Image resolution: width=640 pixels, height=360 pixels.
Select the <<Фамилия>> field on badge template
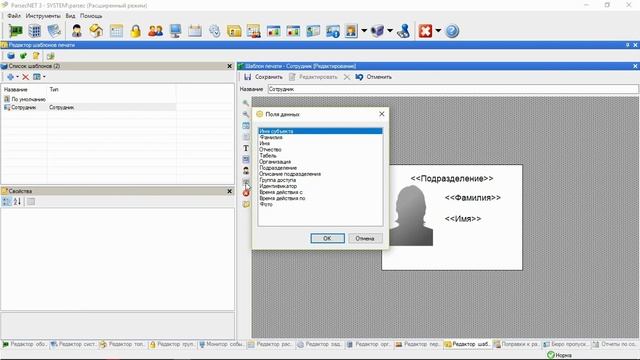point(473,198)
